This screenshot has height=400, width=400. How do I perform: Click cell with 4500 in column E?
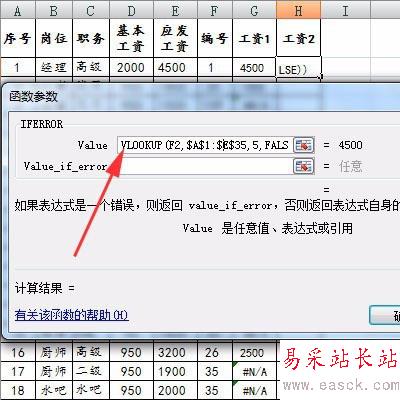(x=175, y=68)
